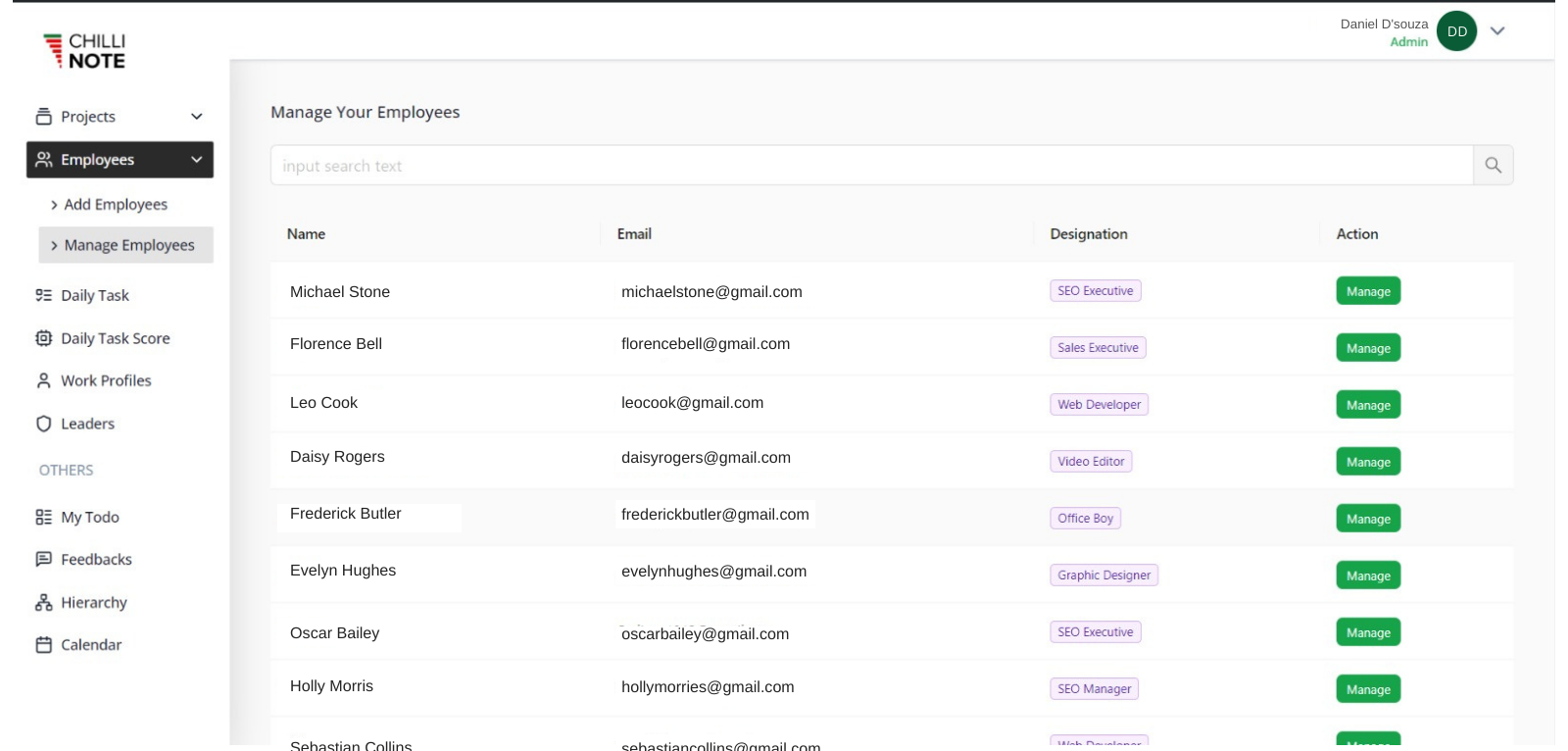
Task: Click the Calendar icon in sidebar
Action: coord(43,645)
